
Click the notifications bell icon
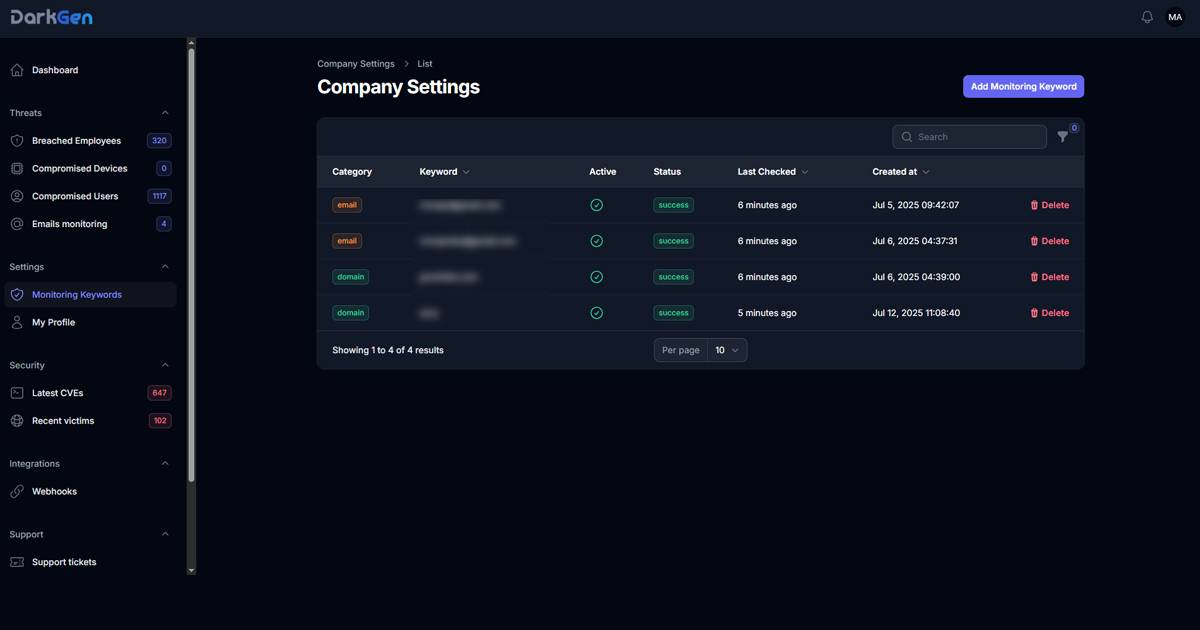[x=1147, y=17]
